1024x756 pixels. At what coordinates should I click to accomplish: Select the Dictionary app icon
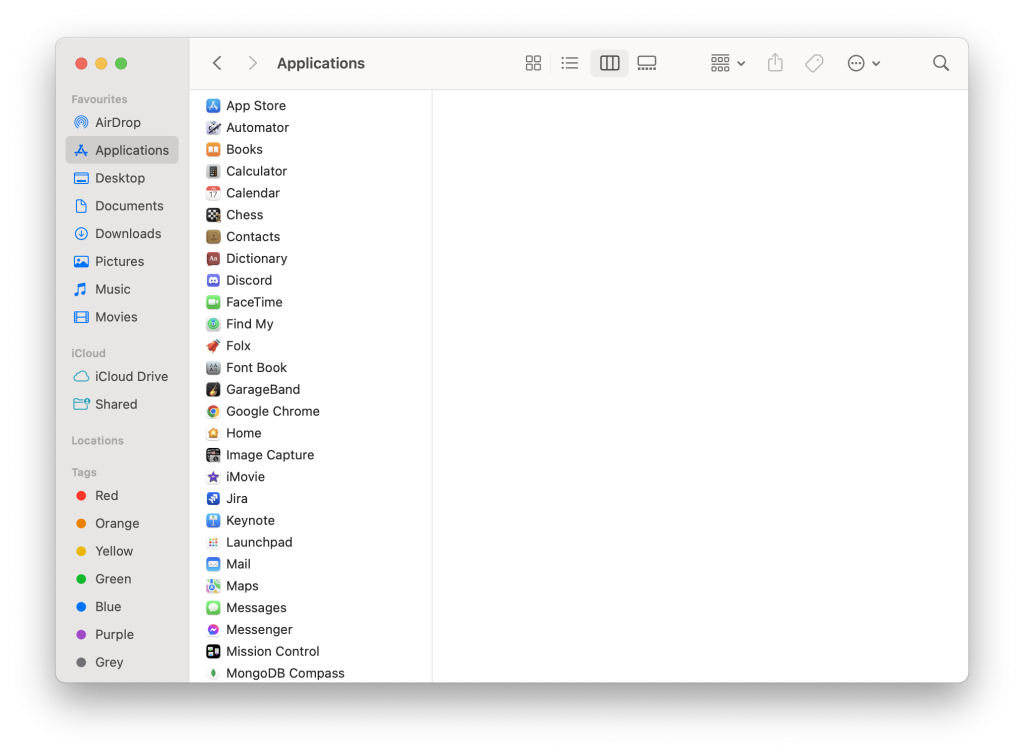point(213,259)
